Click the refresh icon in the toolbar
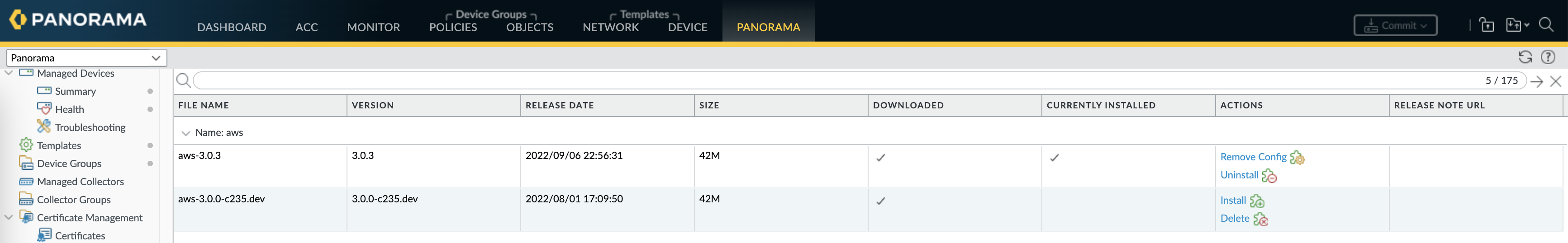The width and height of the screenshot is (1568, 243). coord(1525,57)
